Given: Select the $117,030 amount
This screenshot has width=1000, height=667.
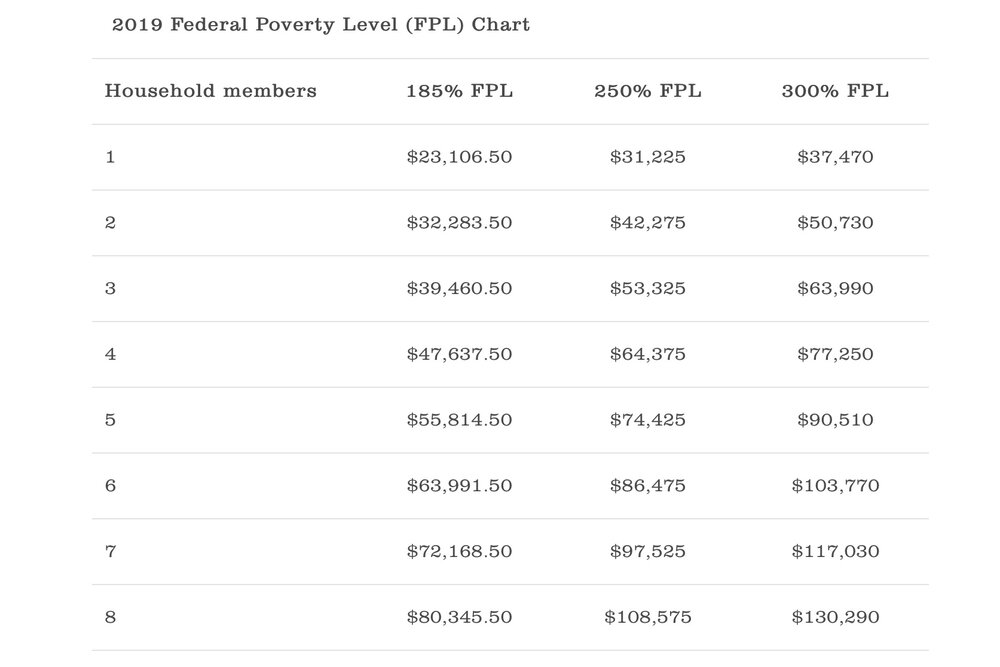Looking at the screenshot, I should (835, 551).
